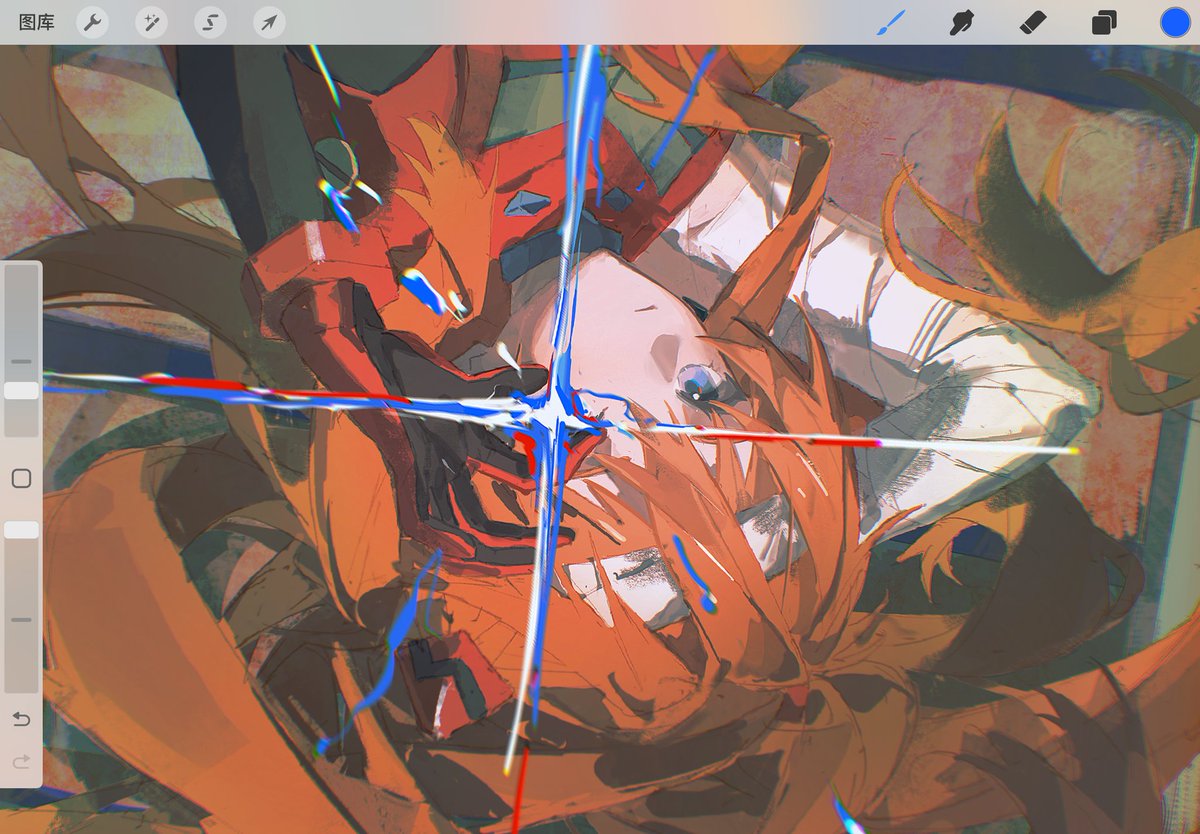Select the Brush tool

[x=890, y=22]
